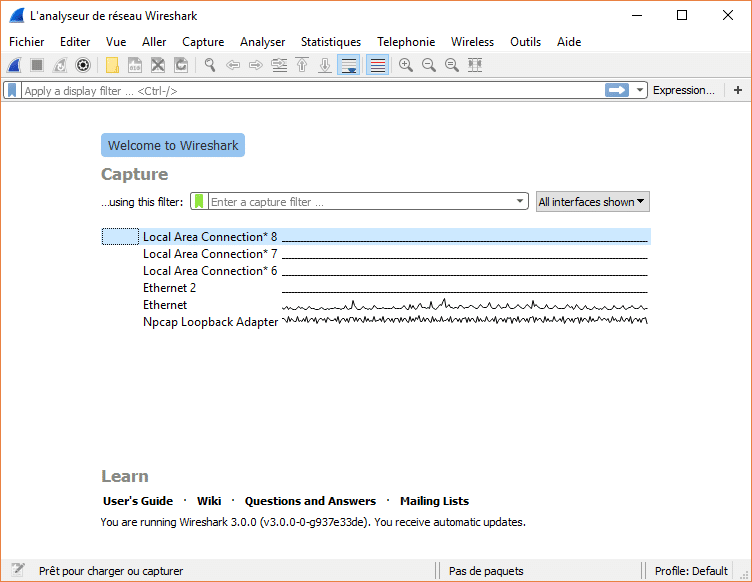
Task: Select Local Area Connection* 7 interface
Action: [376, 254]
